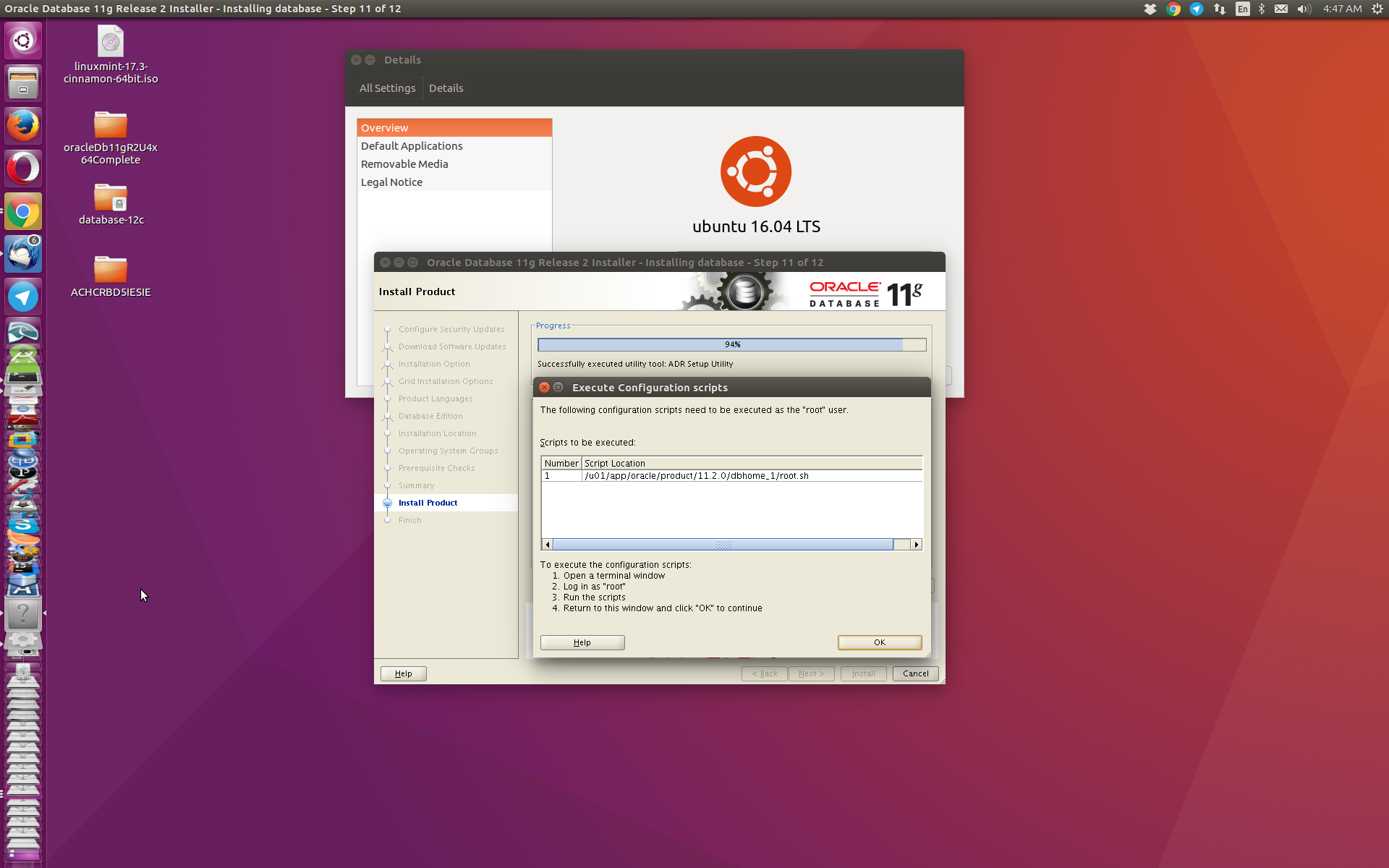Screen dimensions: 1389x868
Task: Open clock showing 4:47 AM
Action: click(1342, 9)
